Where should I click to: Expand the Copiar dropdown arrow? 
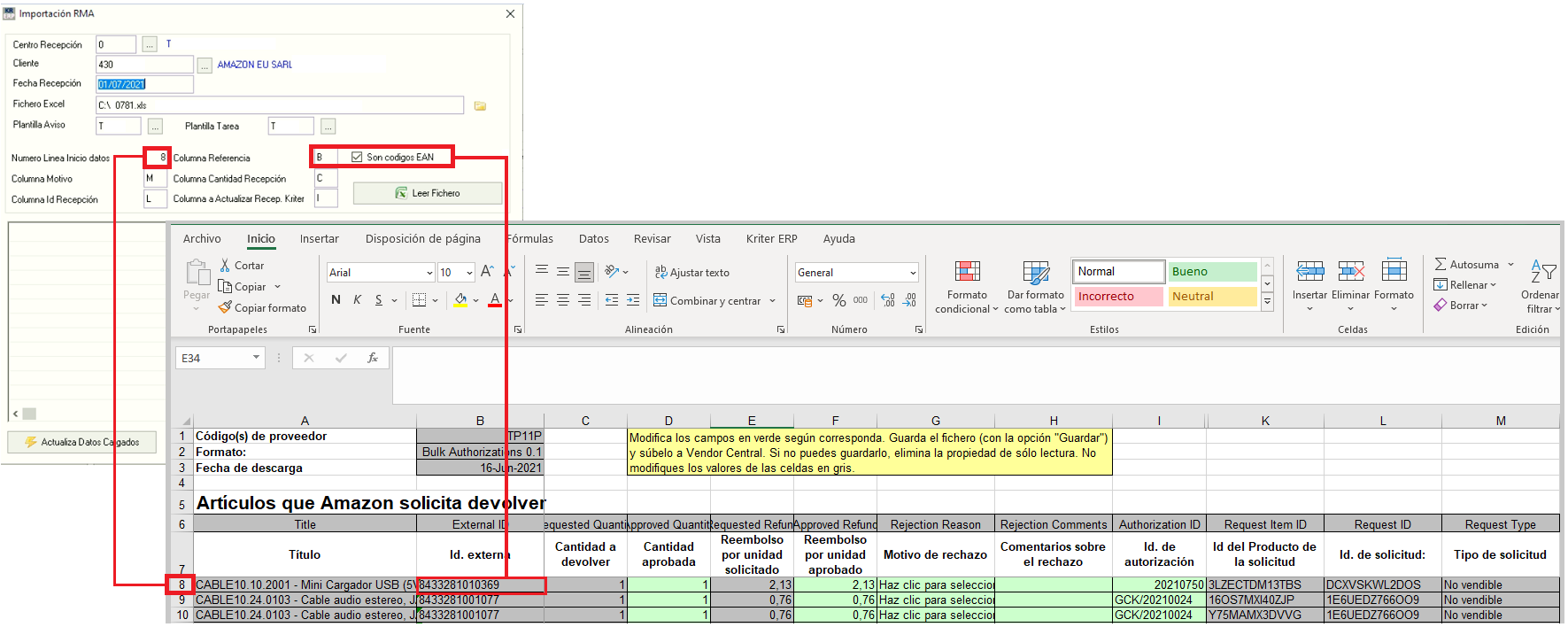277,286
